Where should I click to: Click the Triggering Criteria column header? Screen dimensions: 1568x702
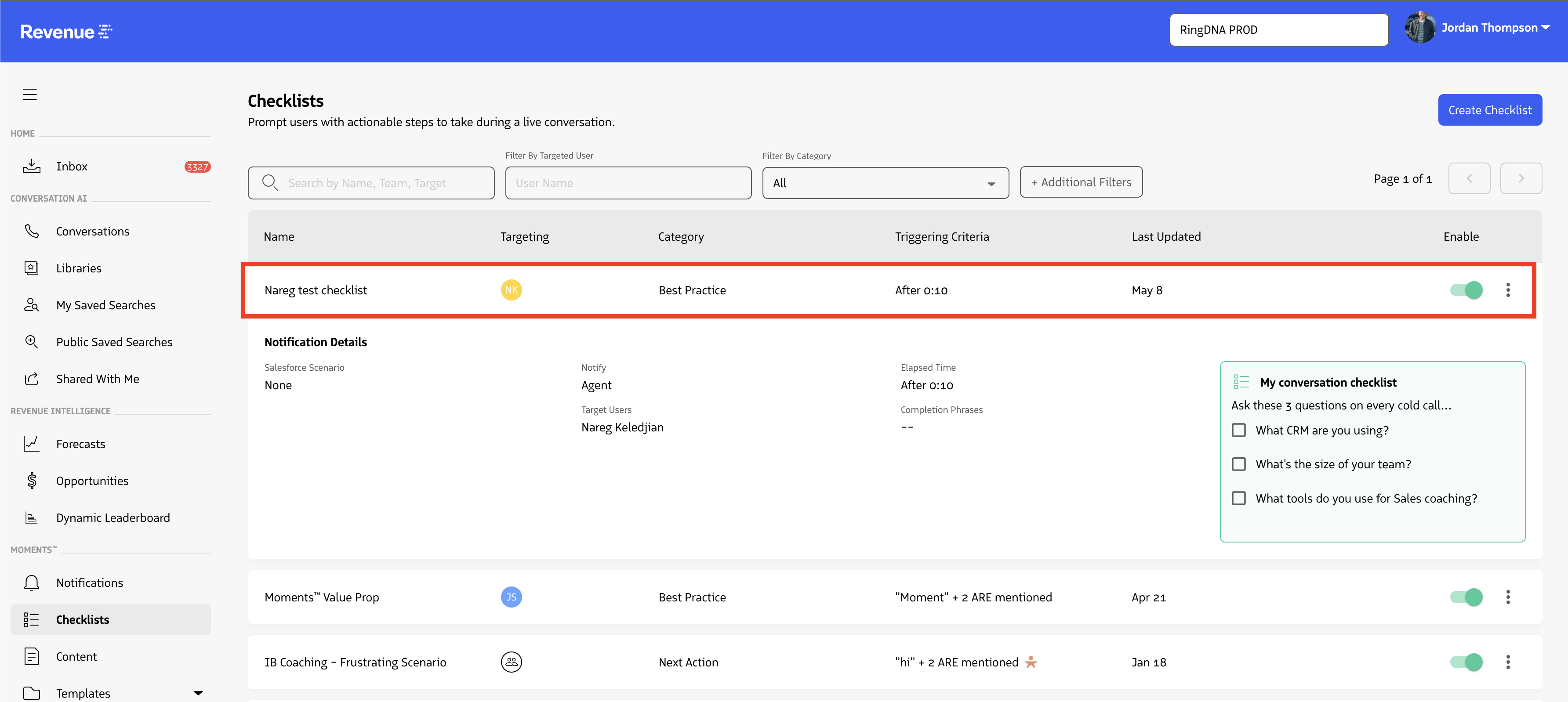[x=942, y=236]
